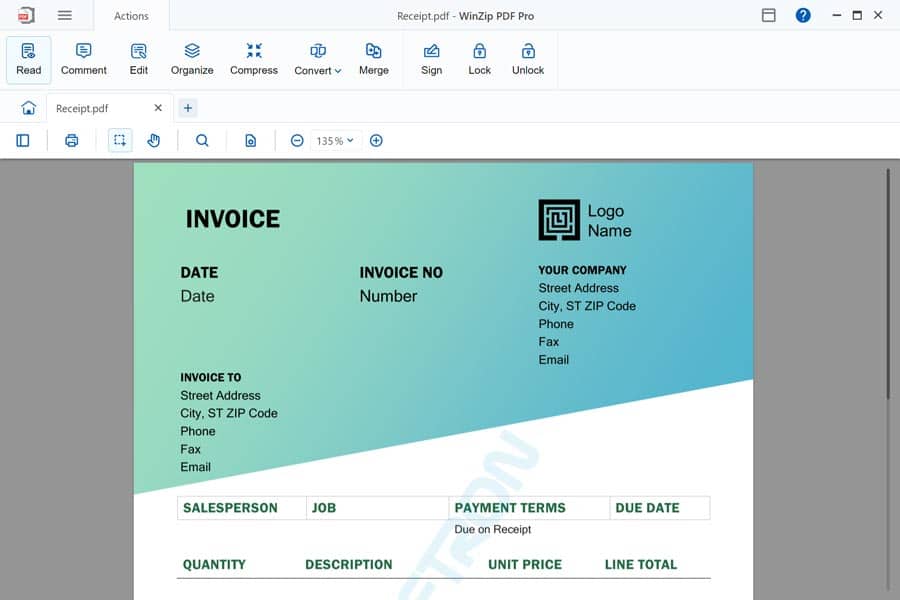Viewport: 900px width, 600px height.
Task: Select the Comment tool
Action: [83, 57]
